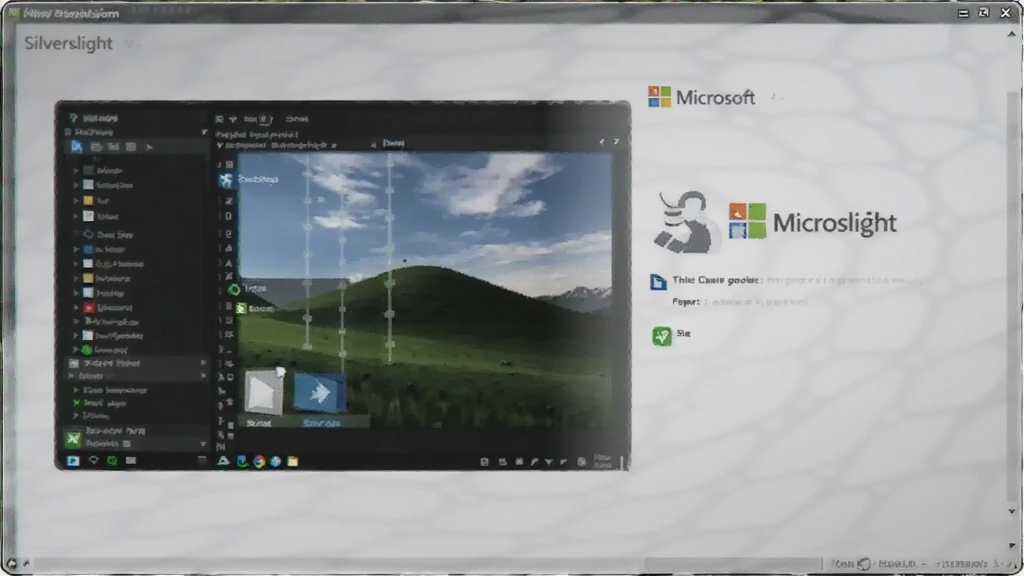Click the main window's scroll-up arrow

click(1012, 35)
